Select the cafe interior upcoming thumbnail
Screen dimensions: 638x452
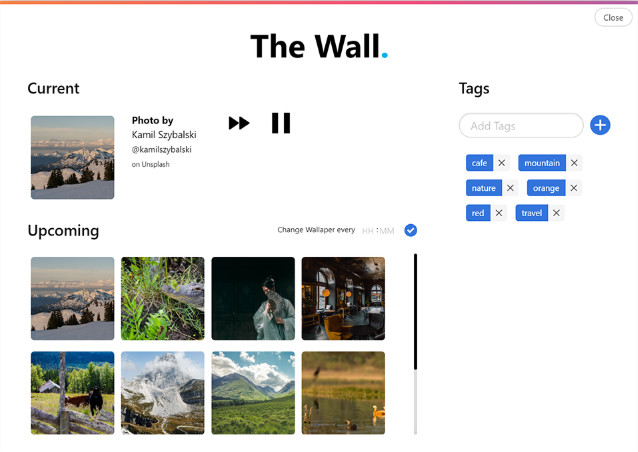click(x=343, y=298)
